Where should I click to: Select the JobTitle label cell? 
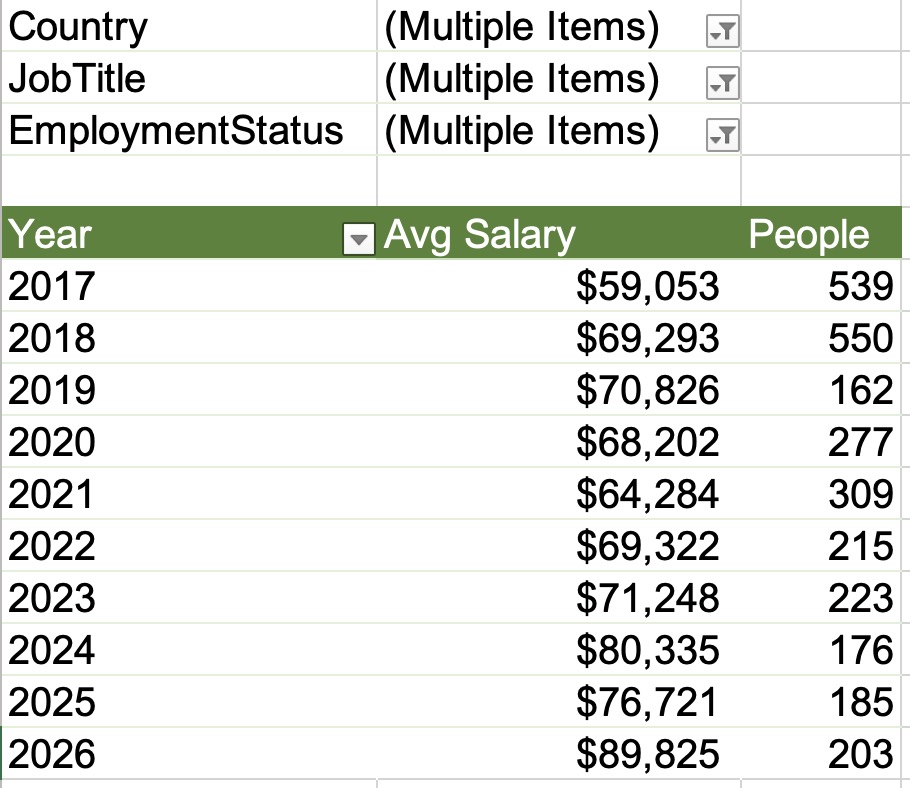[x=78, y=79]
